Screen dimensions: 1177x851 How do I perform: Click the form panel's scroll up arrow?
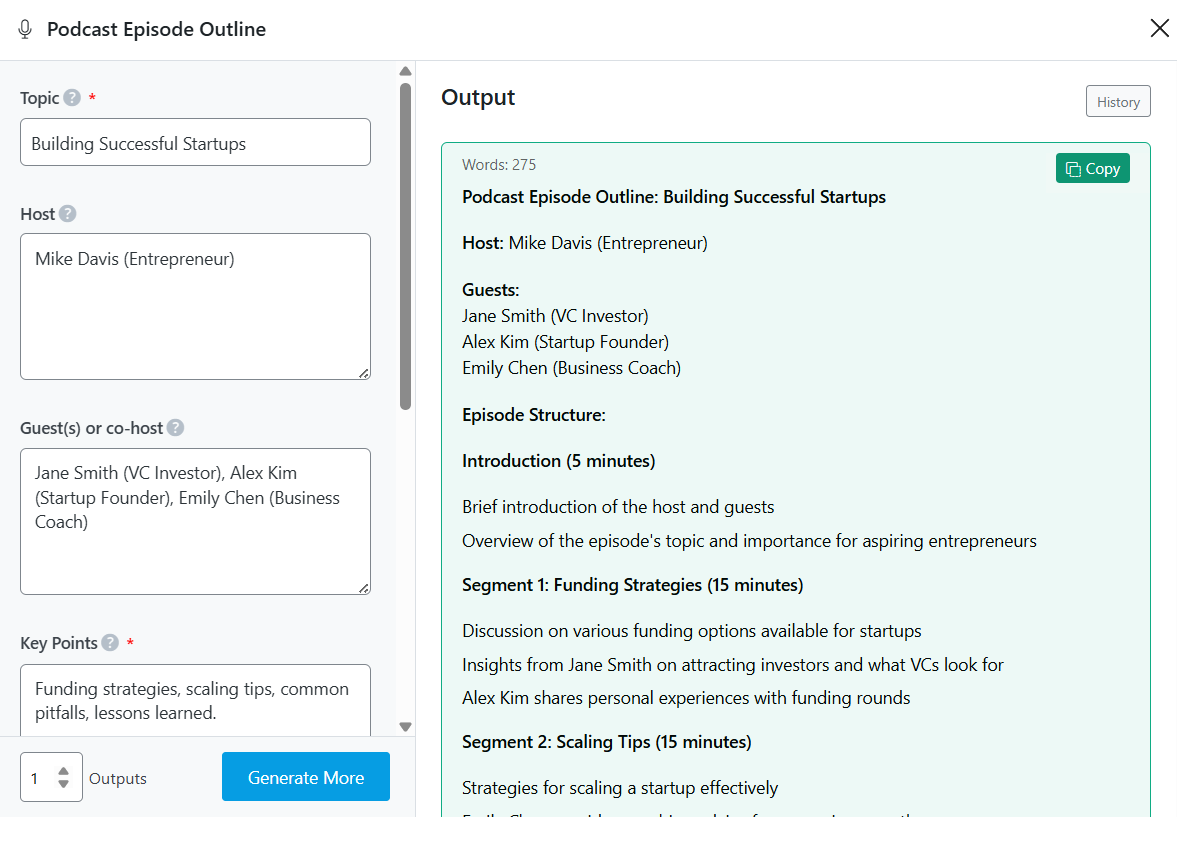[405, 71]
